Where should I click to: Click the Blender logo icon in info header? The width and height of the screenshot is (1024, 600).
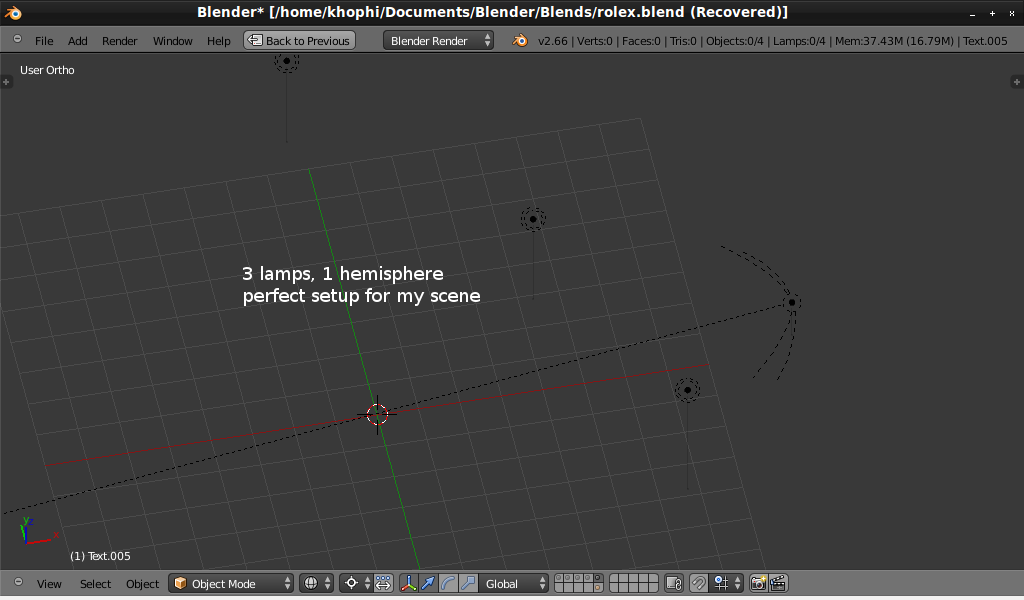(x=520, y=41)
